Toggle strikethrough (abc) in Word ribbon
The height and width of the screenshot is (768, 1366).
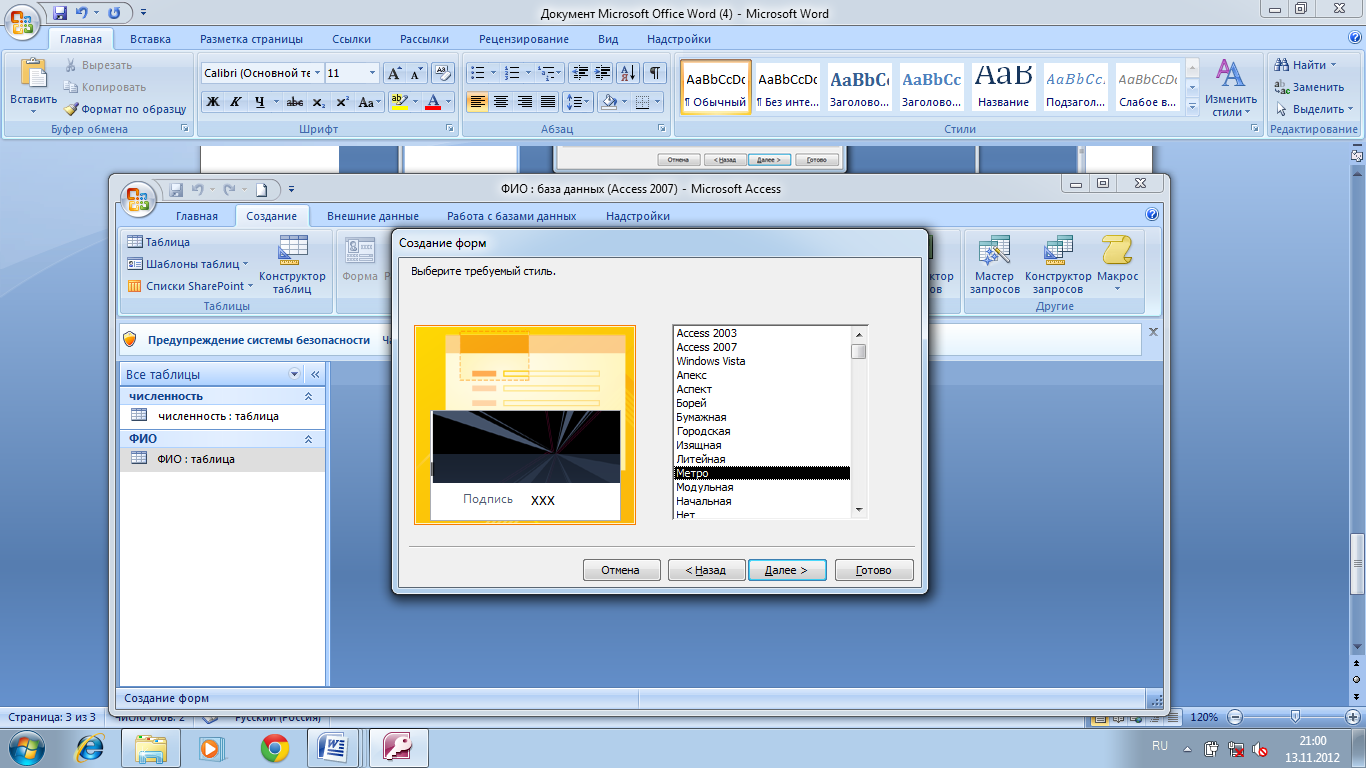[295, 102]
